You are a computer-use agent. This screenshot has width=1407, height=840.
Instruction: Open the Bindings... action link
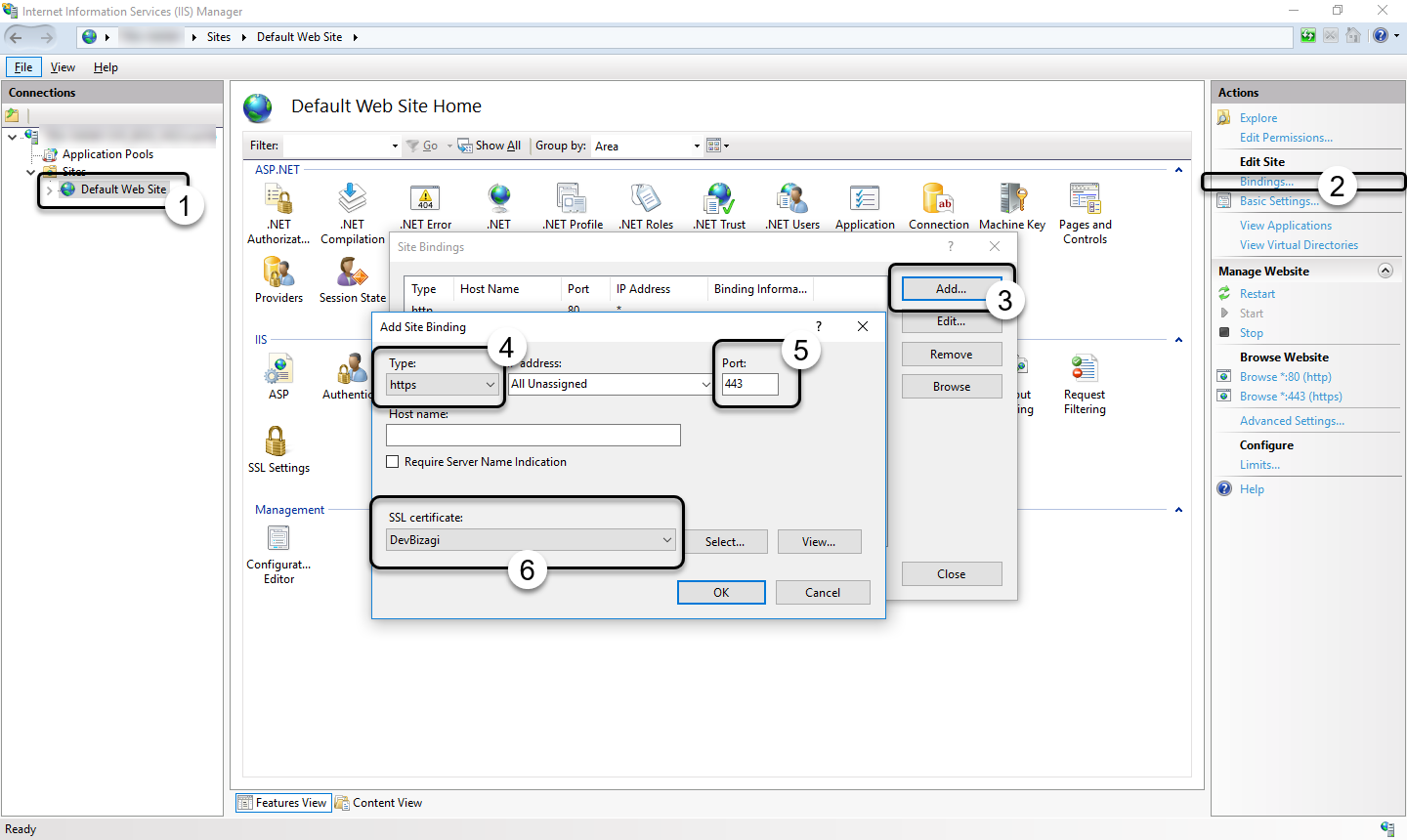point(1266,182)
